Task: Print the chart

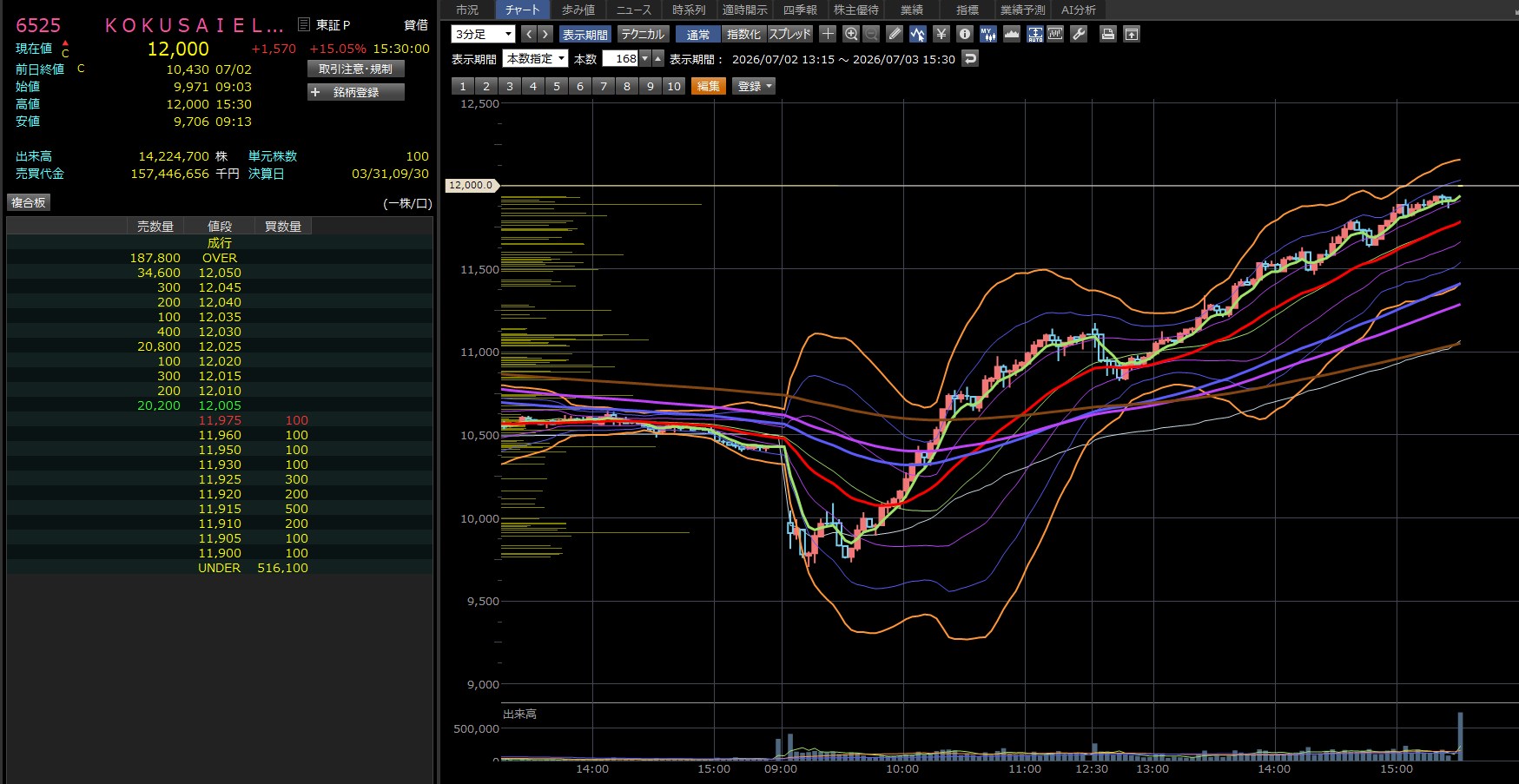Action: pos(1108,34)
